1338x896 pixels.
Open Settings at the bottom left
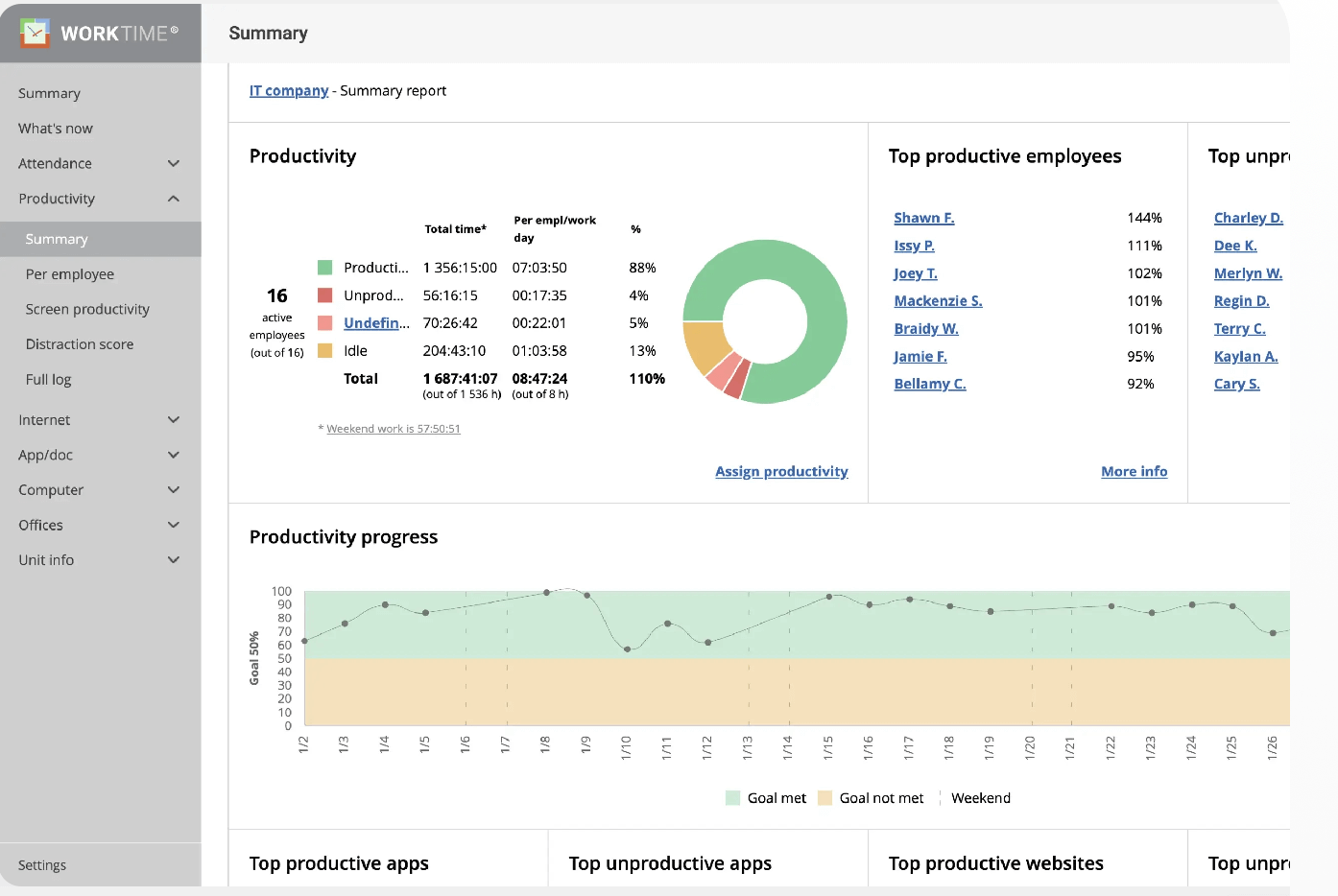(41, 864)
